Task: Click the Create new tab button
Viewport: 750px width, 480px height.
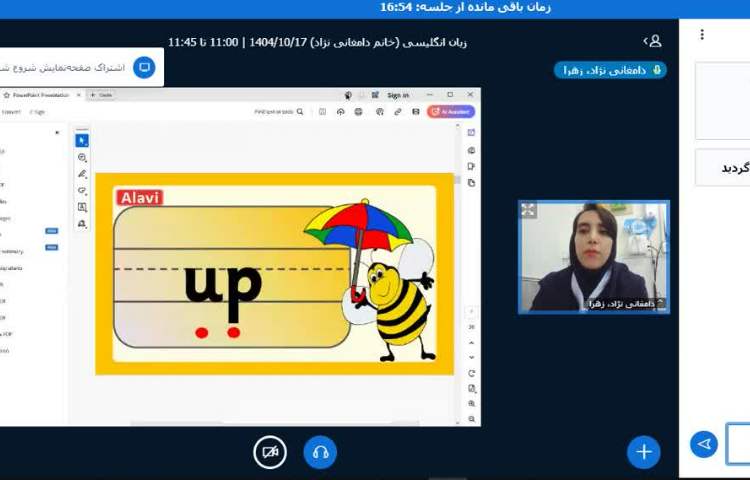Action: pos(101,95)
